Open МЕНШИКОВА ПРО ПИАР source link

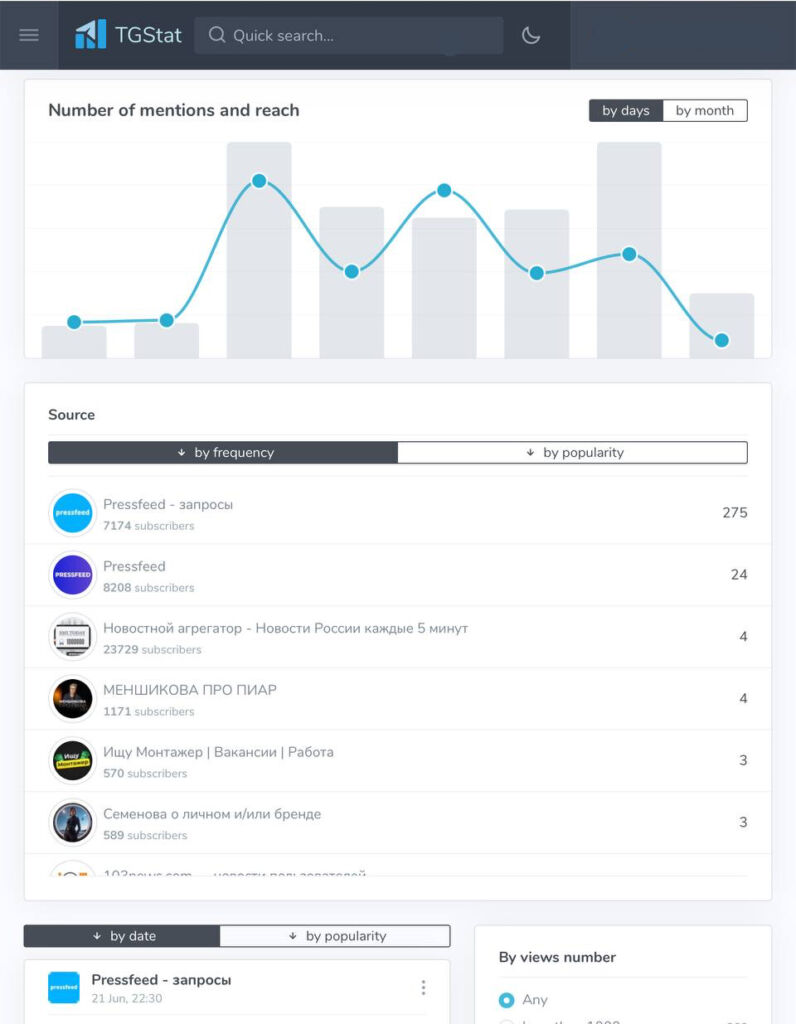[190, 690]
